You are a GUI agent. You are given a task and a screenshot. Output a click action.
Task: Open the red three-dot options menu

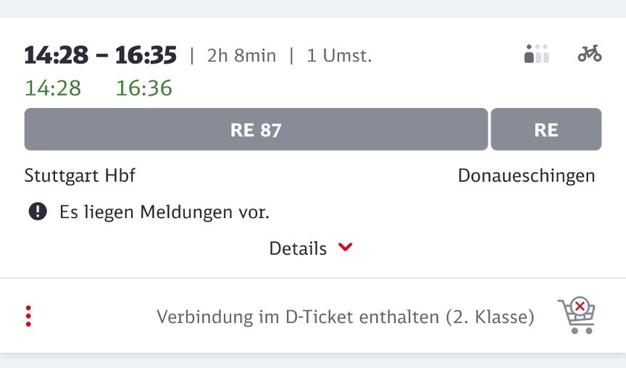(28, 317)
